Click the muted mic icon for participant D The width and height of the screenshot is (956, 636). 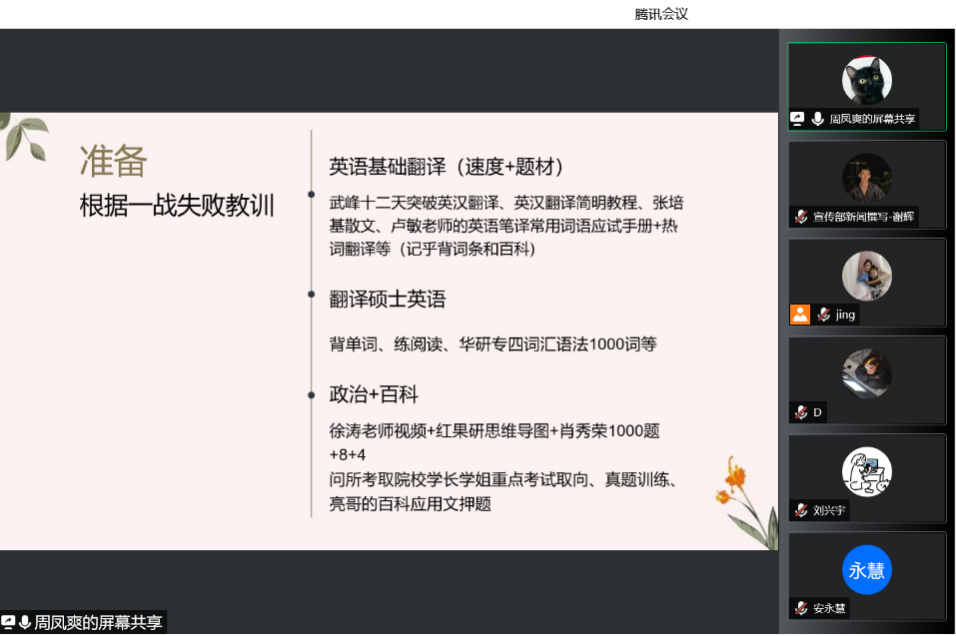click(x=801, y=412)
